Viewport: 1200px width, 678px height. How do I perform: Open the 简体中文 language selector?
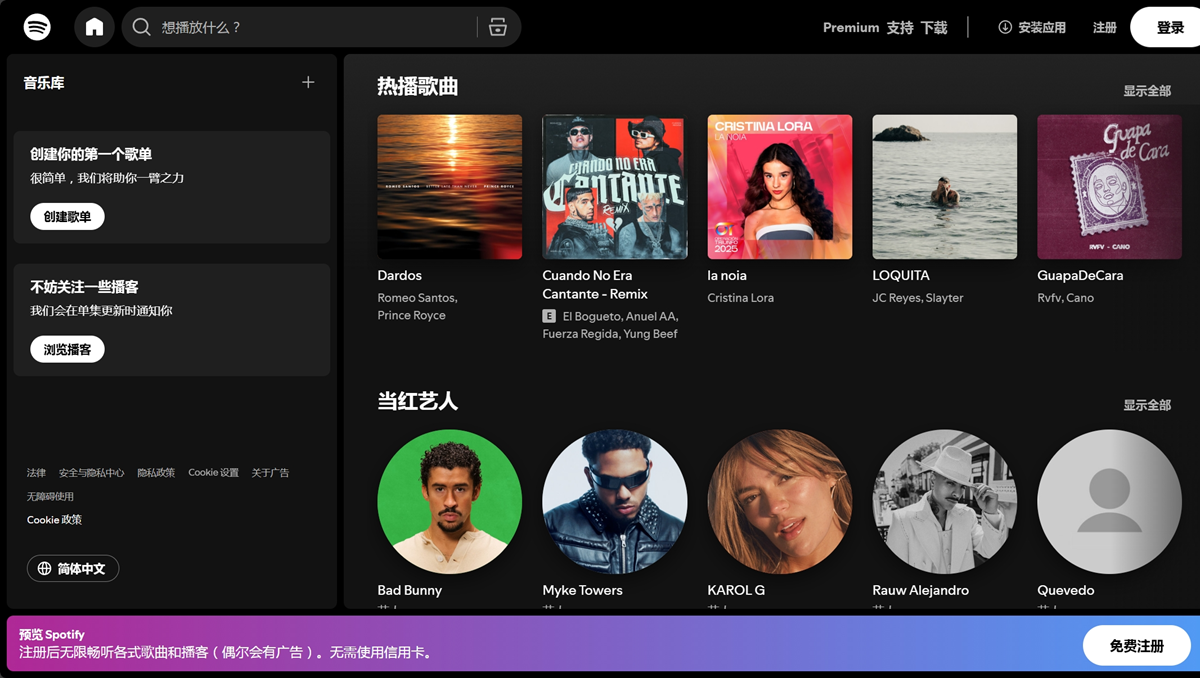click(72, 567)
